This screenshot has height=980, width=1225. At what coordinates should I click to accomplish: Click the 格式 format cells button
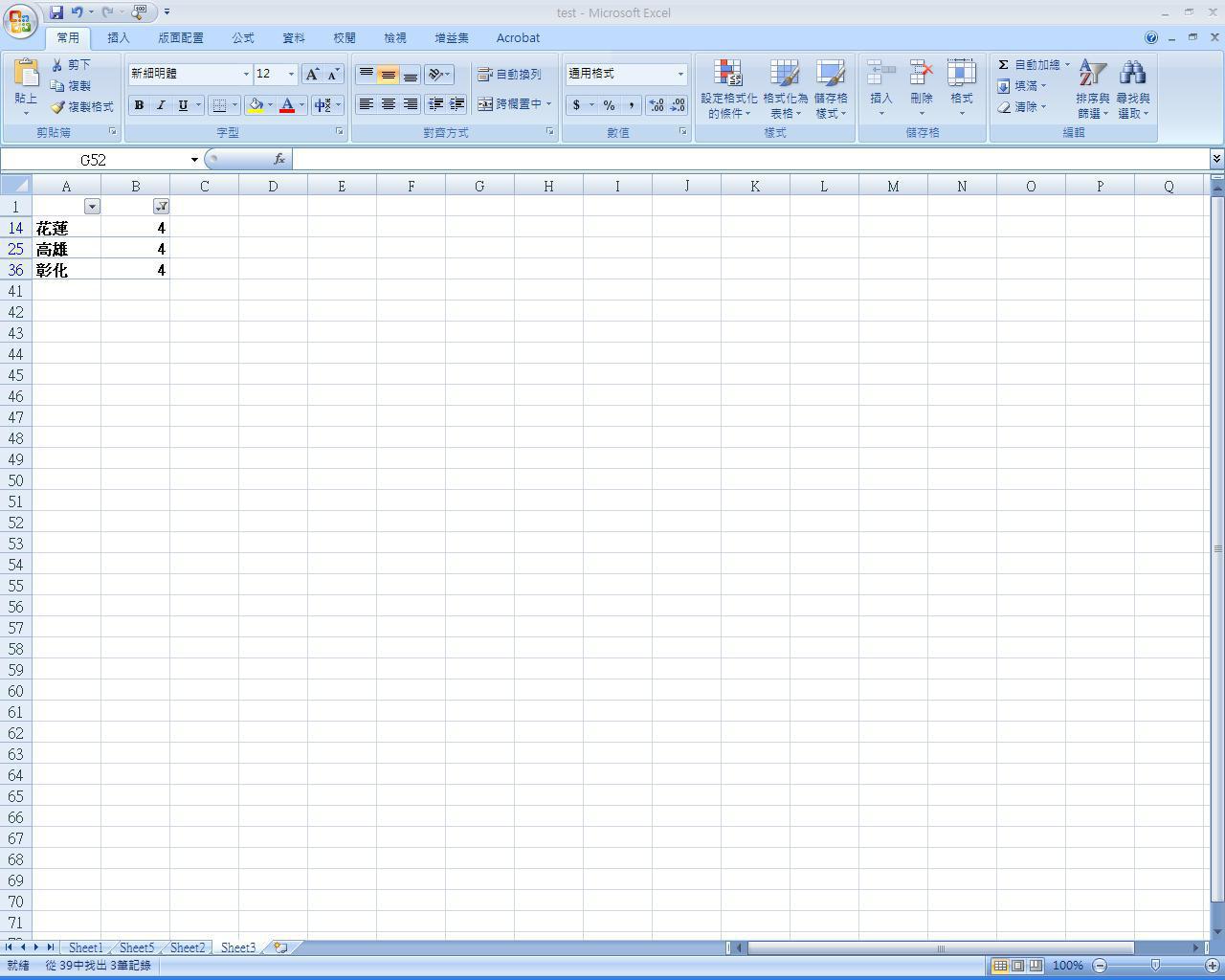tap(962, 89)
